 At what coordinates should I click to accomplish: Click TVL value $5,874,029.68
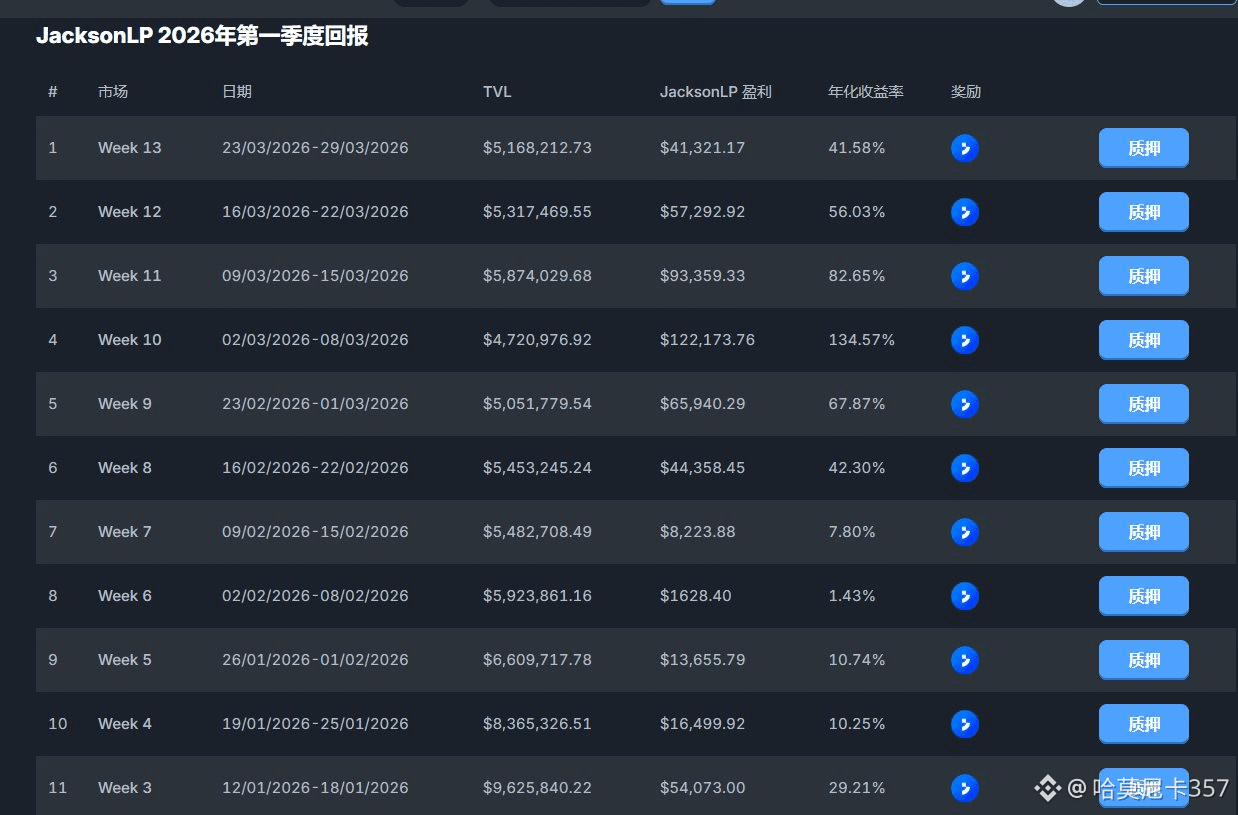537,276
